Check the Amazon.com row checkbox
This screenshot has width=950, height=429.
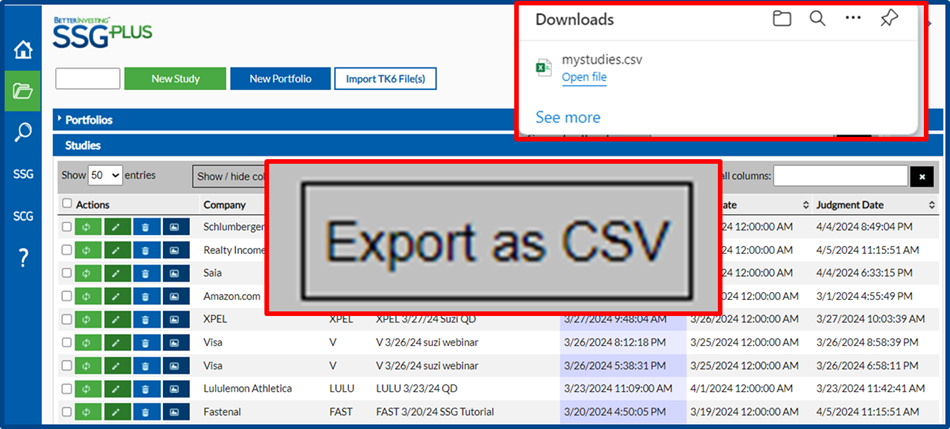67,296
